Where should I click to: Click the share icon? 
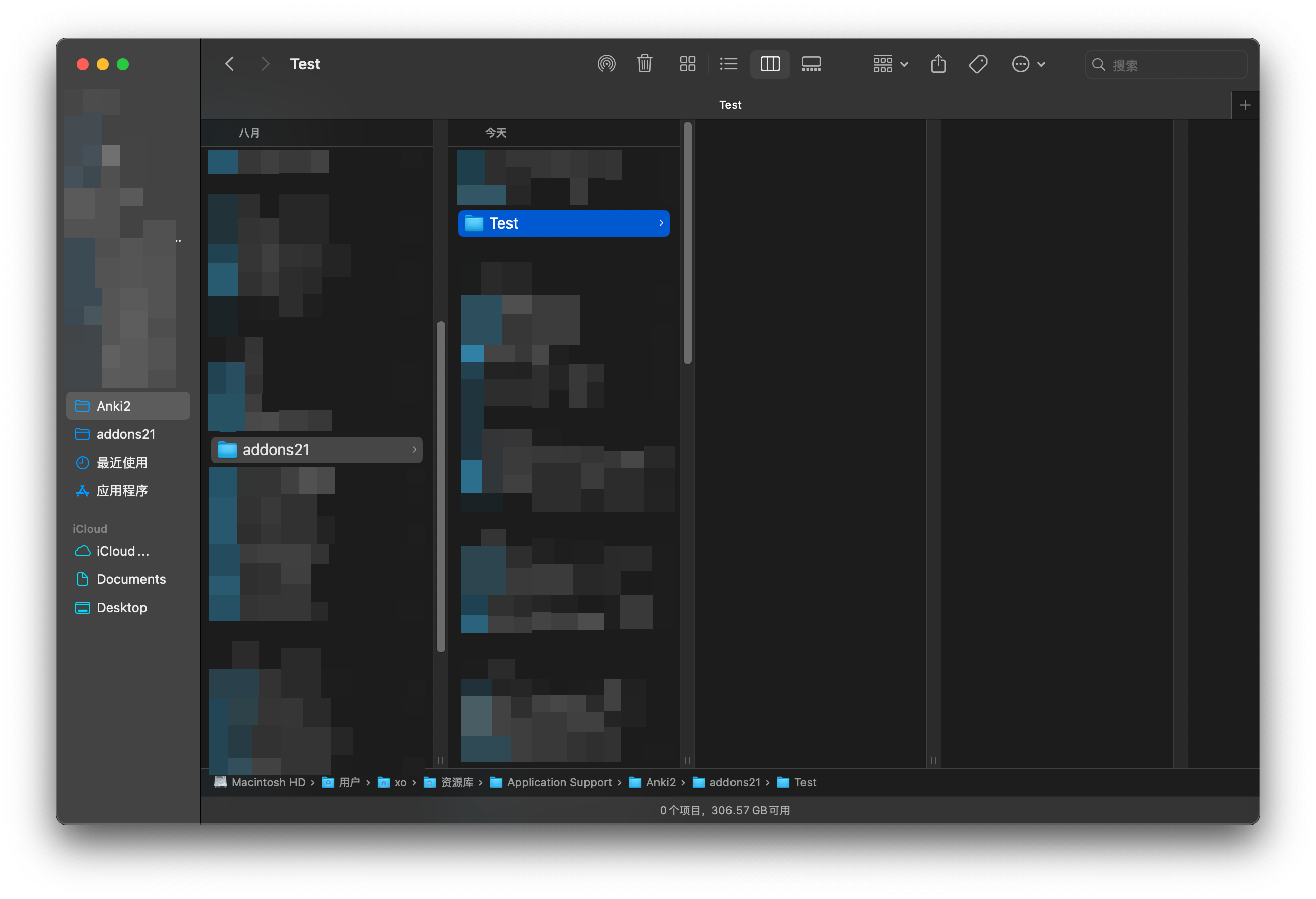938,64
